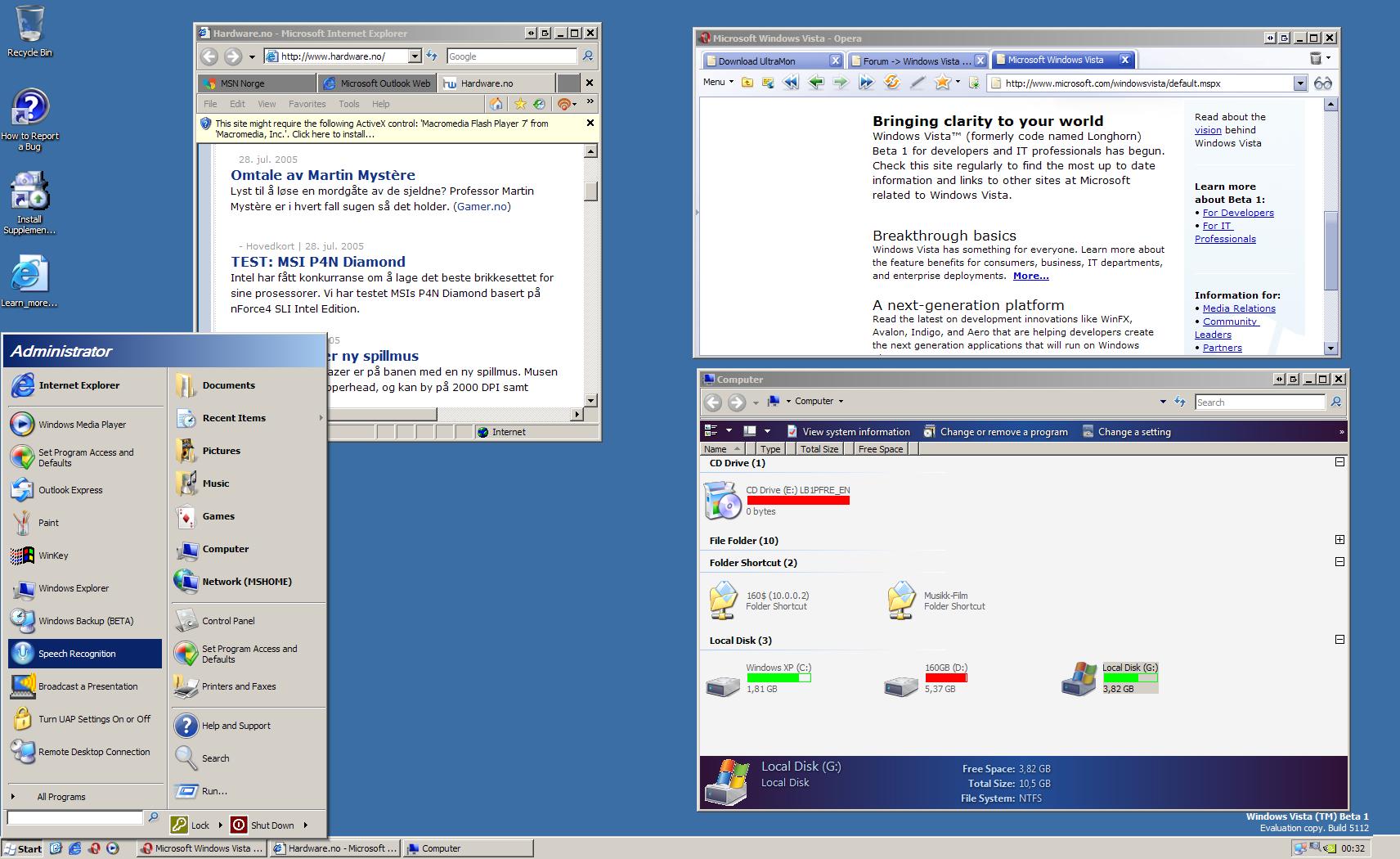Viewport: 1400px width, 859px height.
Task: Expand Shut Down options arrow
Action: (x=306, y=825)
